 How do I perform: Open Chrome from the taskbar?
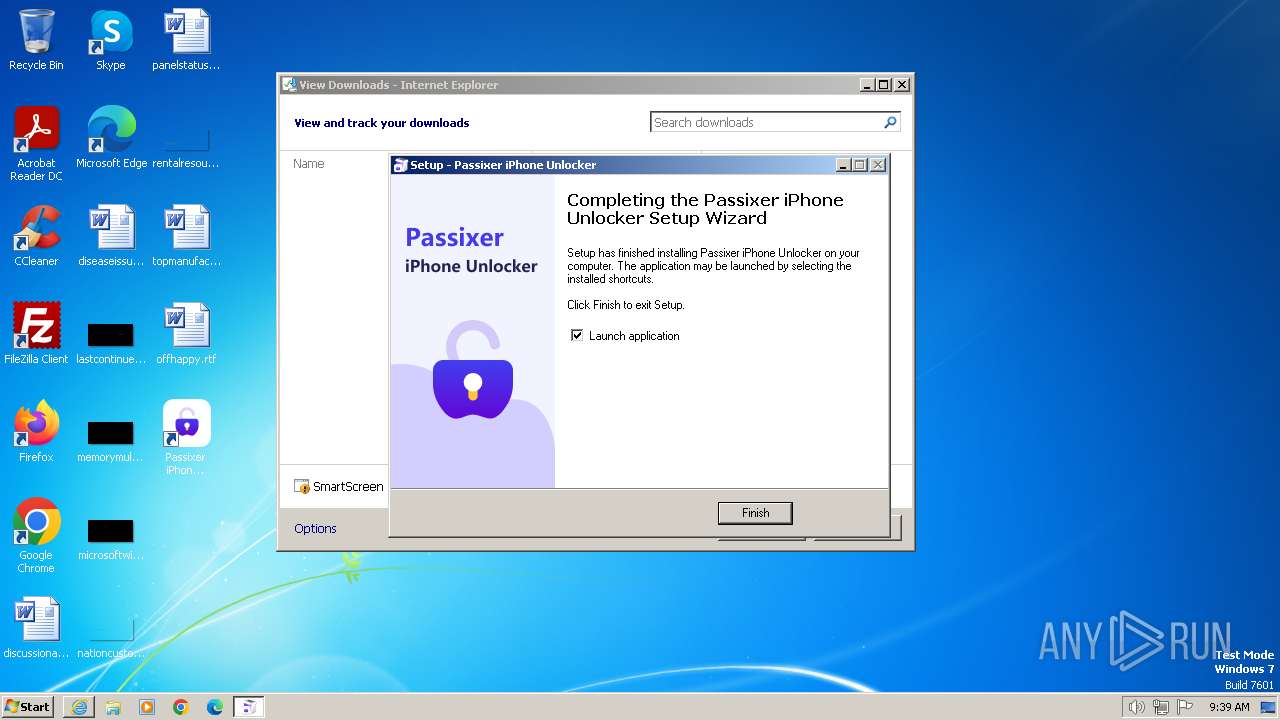coord(181,707)
